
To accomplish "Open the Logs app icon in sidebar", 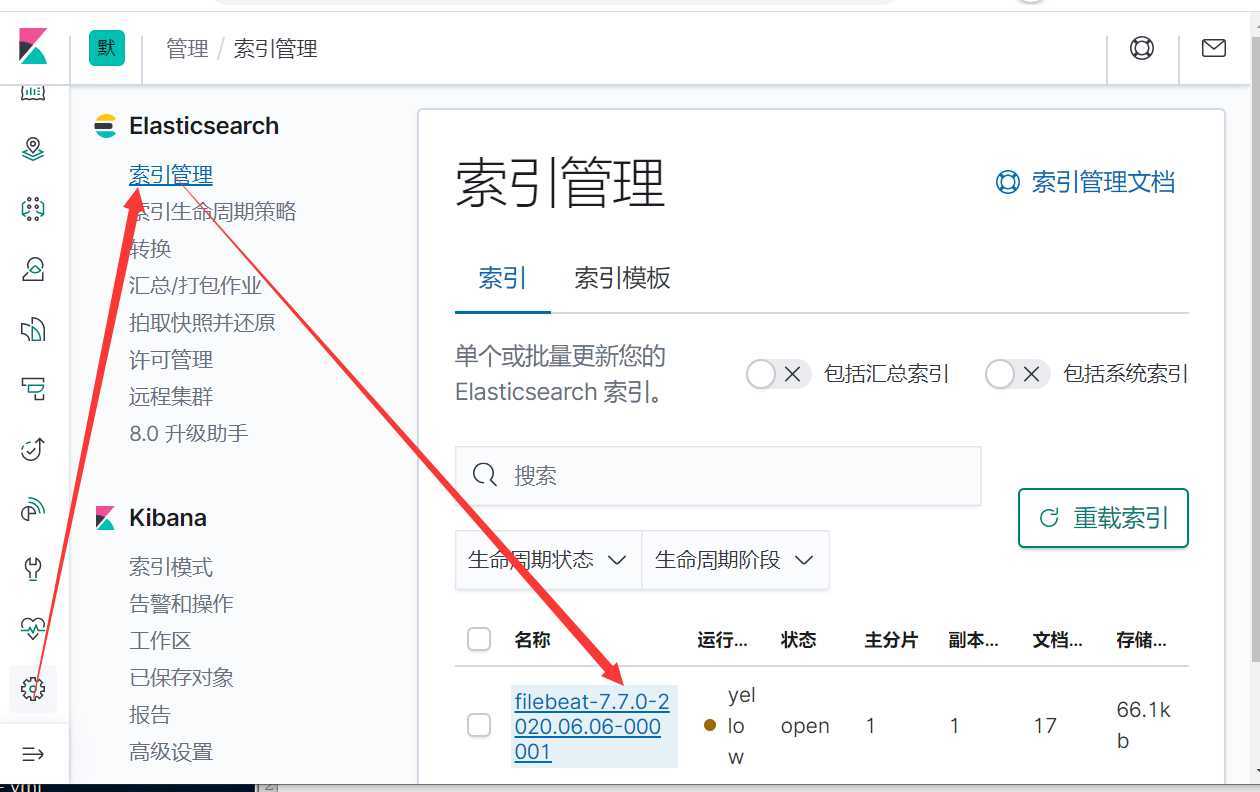I will click(33, 329).
